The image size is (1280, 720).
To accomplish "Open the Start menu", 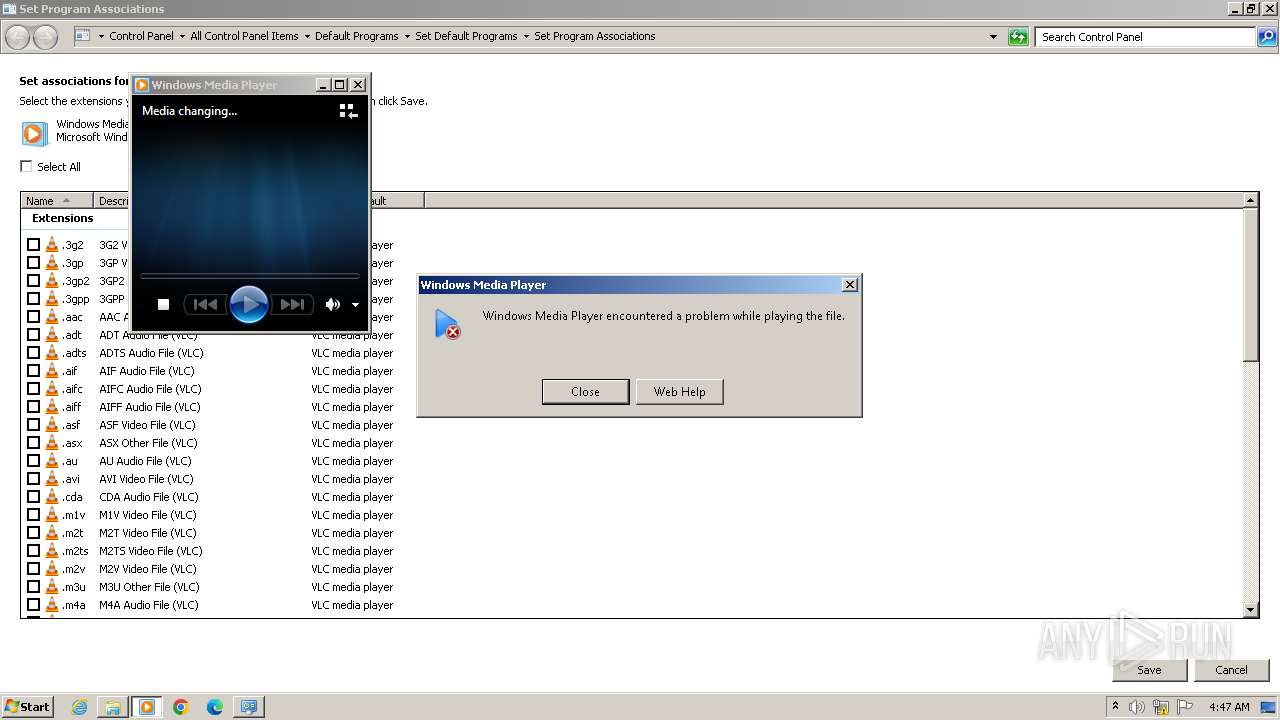I will (28, 706).
